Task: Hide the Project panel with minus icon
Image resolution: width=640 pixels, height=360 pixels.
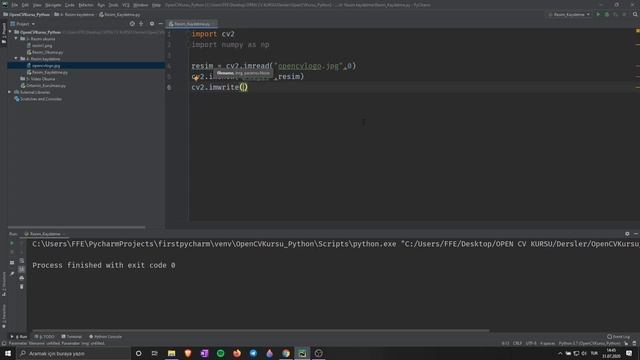Action: (160, 24)
